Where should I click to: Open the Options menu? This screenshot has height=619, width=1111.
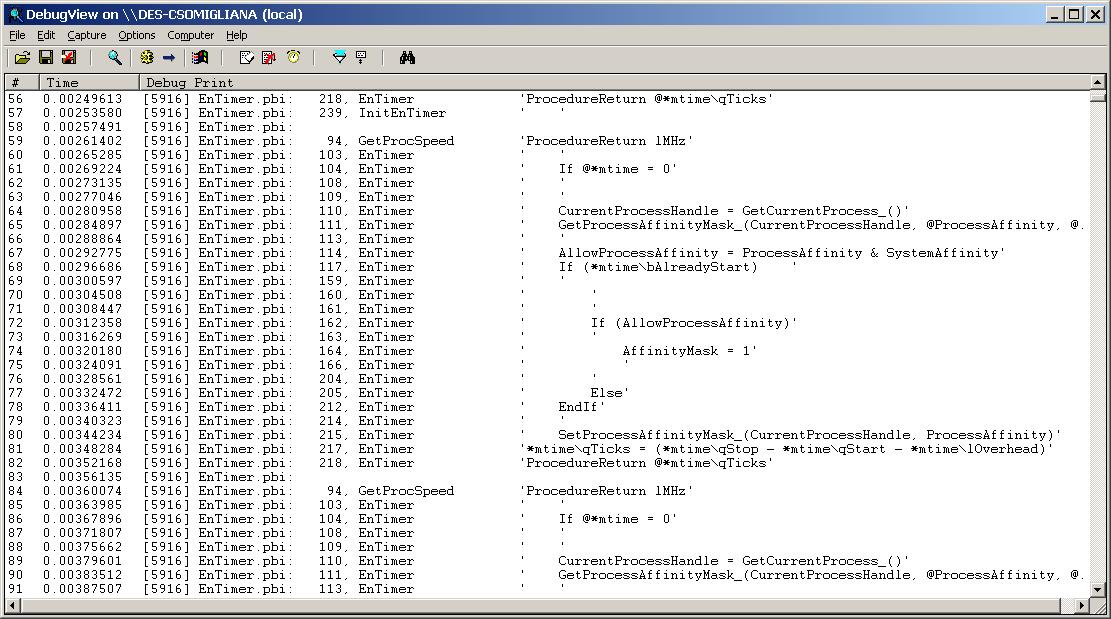(137, 35)
